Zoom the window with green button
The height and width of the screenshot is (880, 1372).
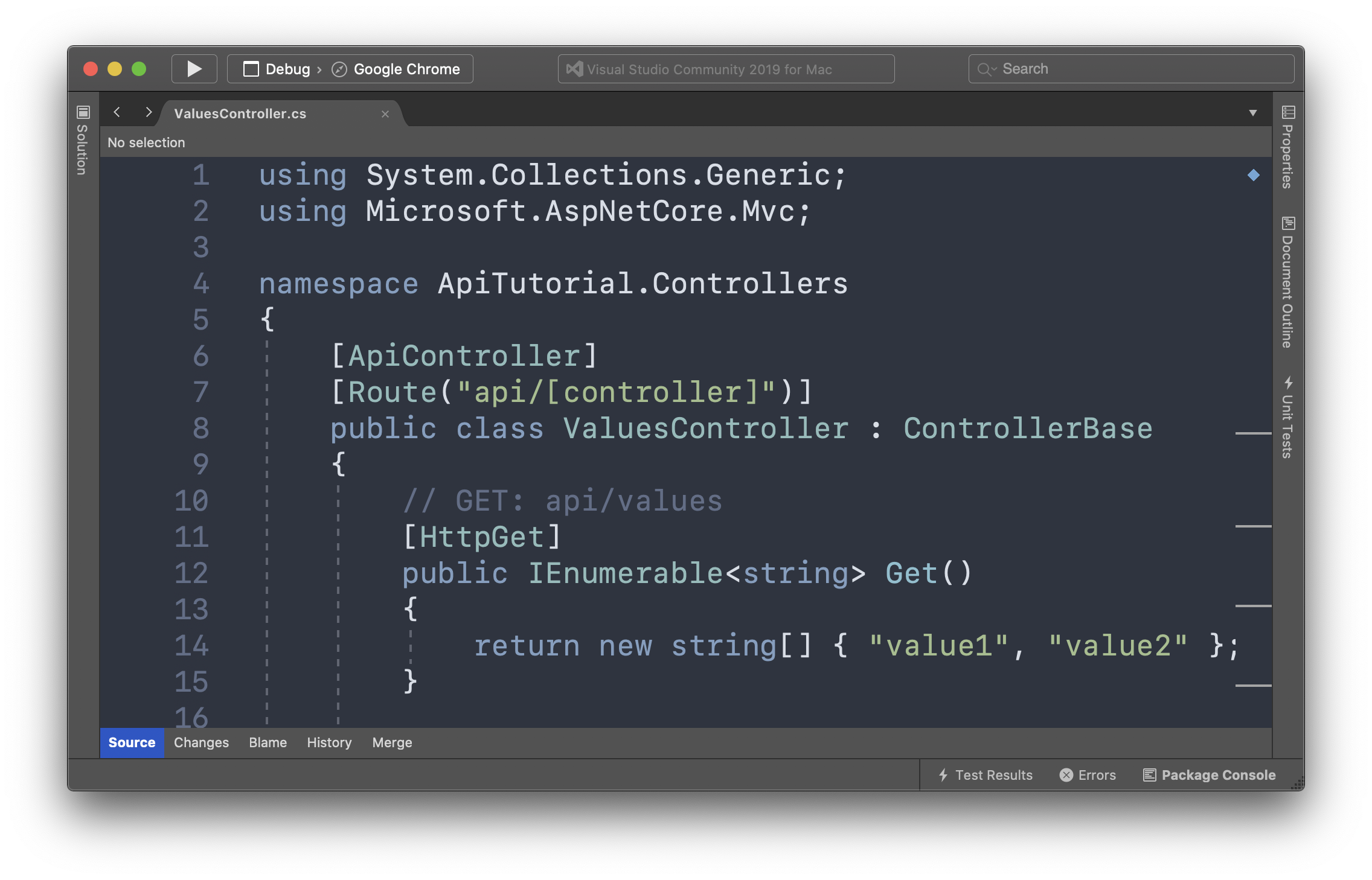(139, 69)
